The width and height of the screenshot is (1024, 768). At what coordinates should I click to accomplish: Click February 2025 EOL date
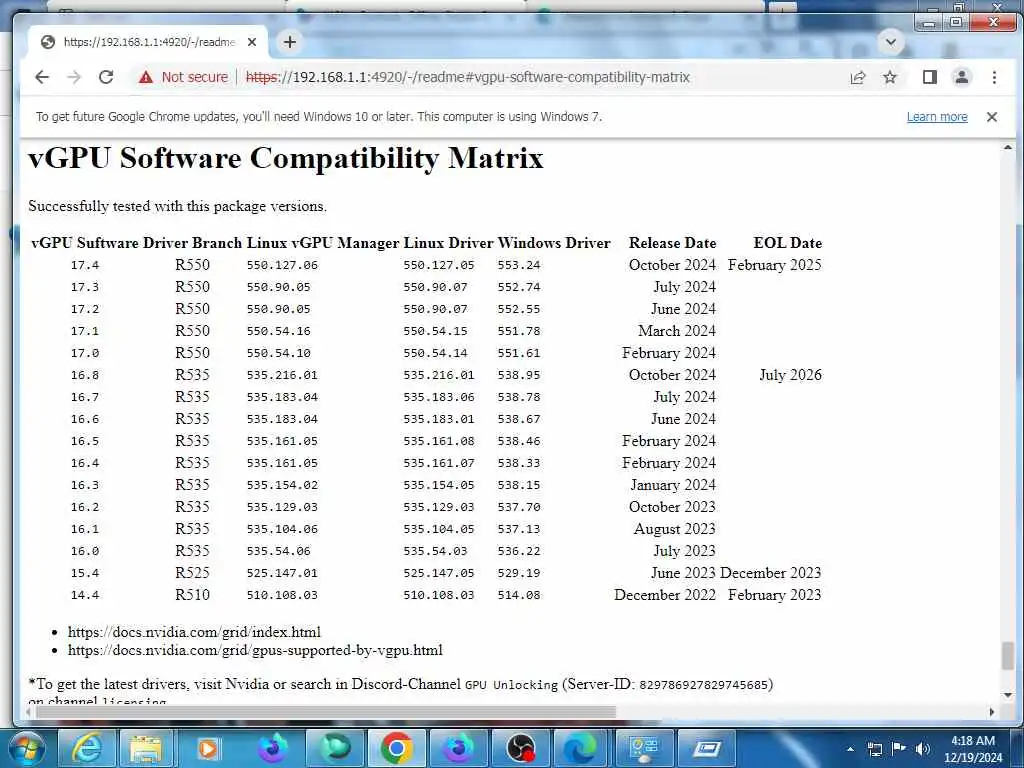pos(775,265)
